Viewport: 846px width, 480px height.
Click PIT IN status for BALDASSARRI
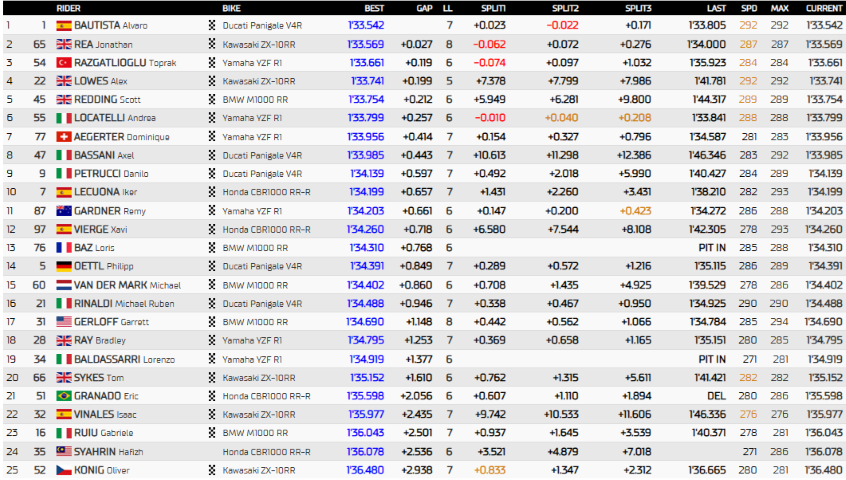712,359
